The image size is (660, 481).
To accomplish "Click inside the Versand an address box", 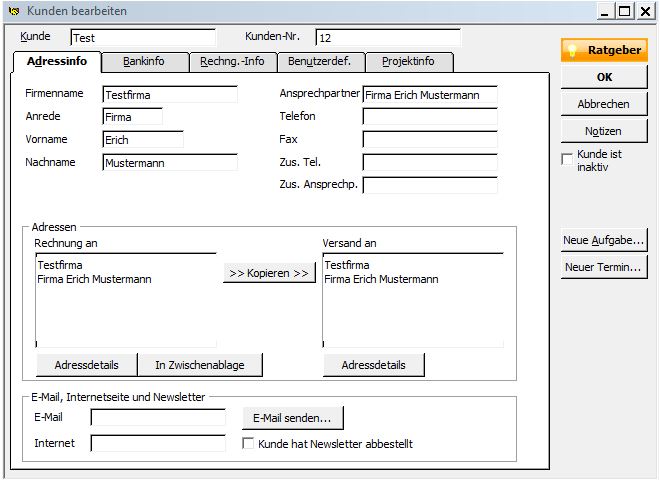I will pyautogui.click(x=413, y=300).
